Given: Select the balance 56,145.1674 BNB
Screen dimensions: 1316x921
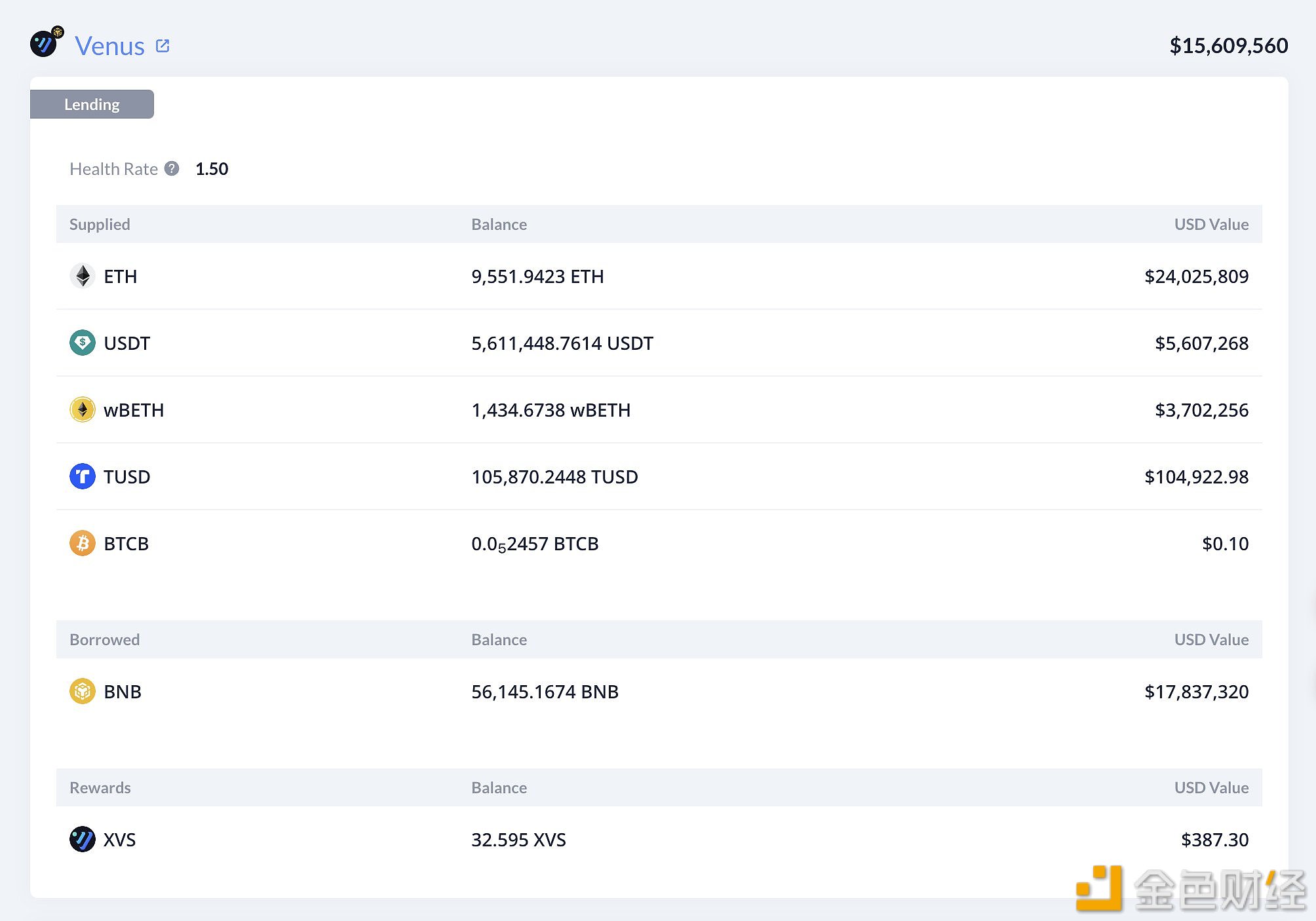Looking at the screenshot, I should (x=545, y=692).
